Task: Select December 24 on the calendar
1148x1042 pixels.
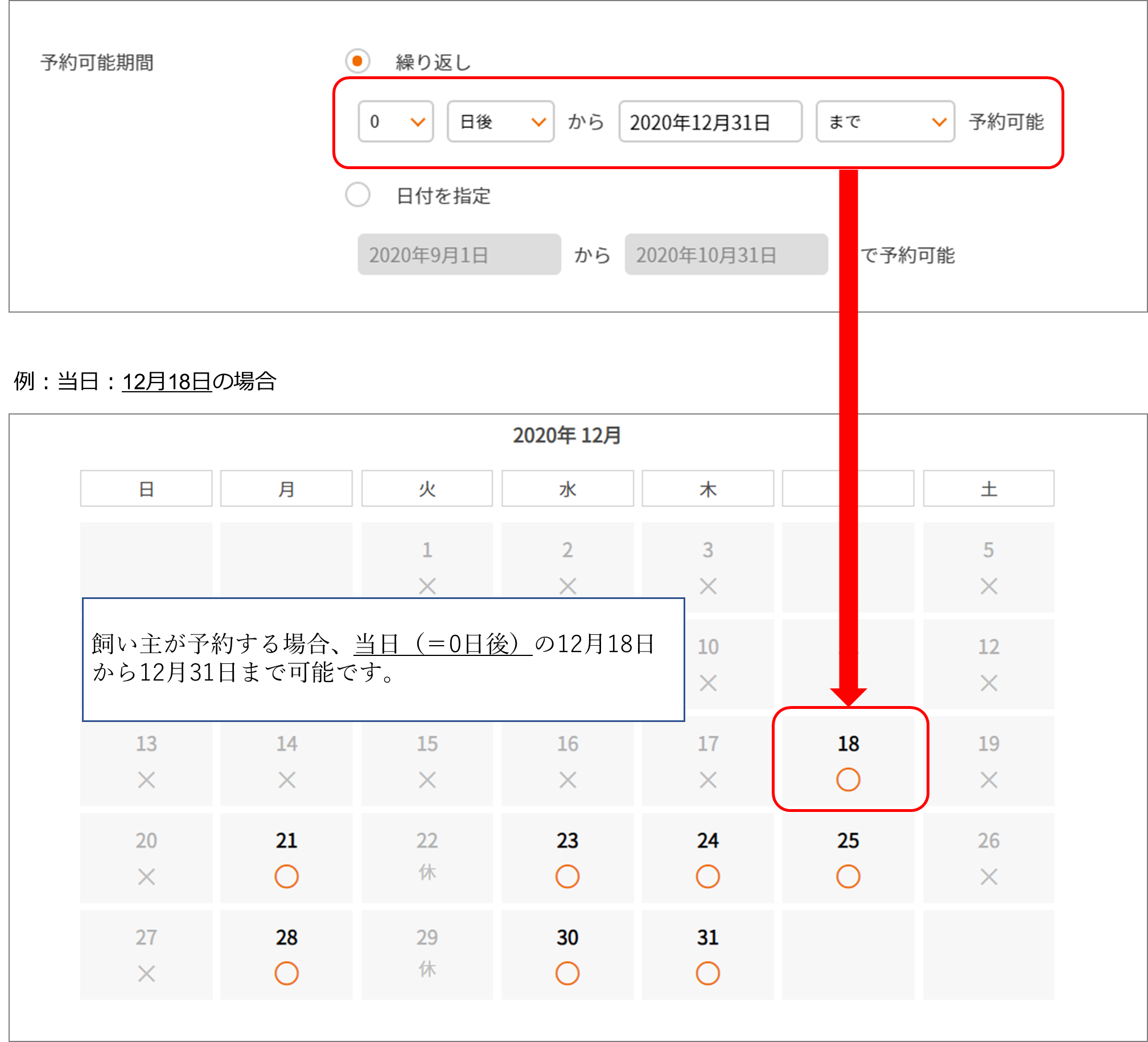Action: (708, 858)
